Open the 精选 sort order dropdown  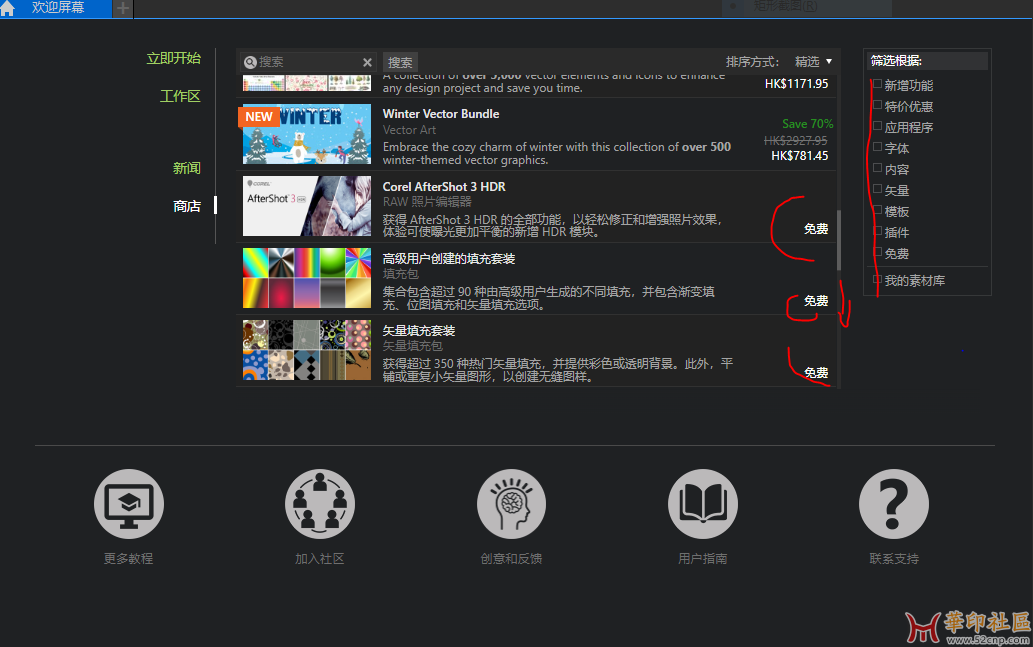(813, 62)
